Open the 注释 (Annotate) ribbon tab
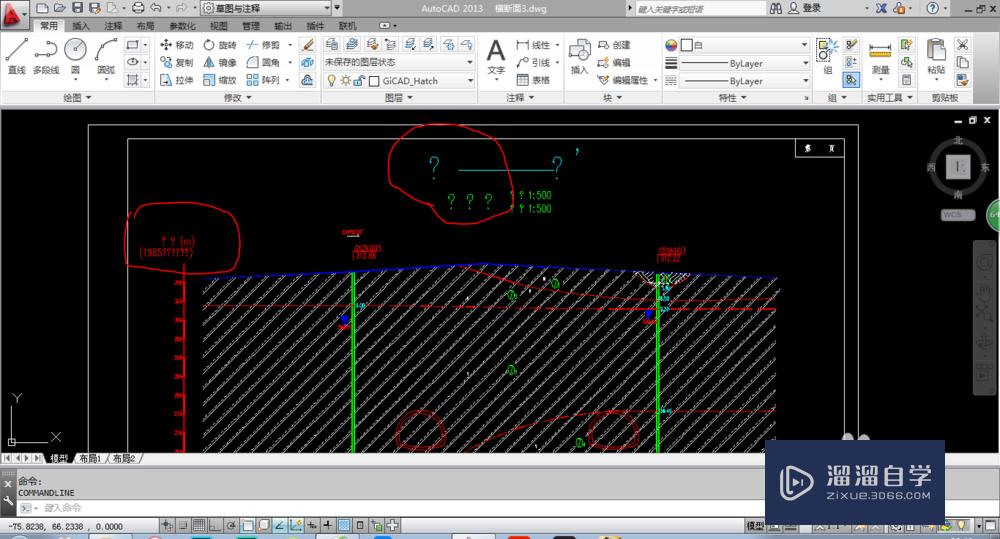This screenshot has width=1000, height=539. click(x=113, y=26)
